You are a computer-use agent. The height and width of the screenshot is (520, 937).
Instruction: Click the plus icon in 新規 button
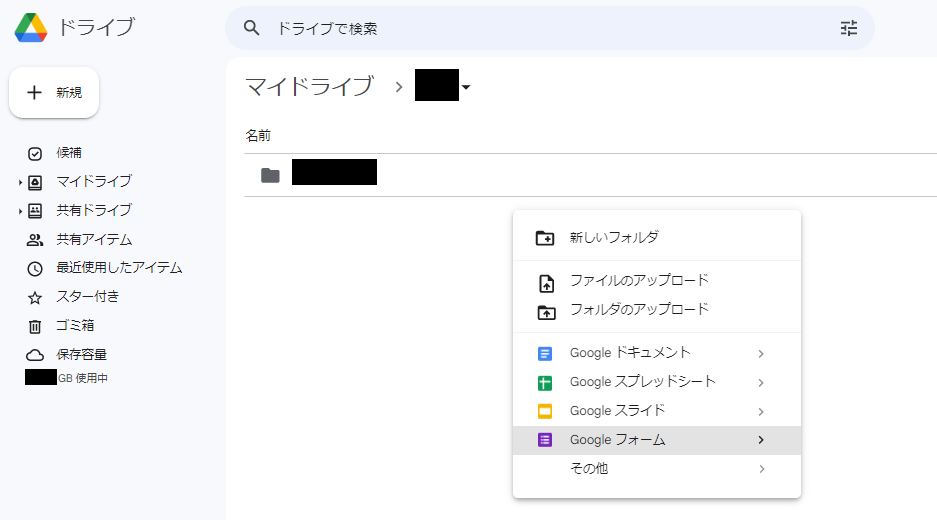[35, 93]
